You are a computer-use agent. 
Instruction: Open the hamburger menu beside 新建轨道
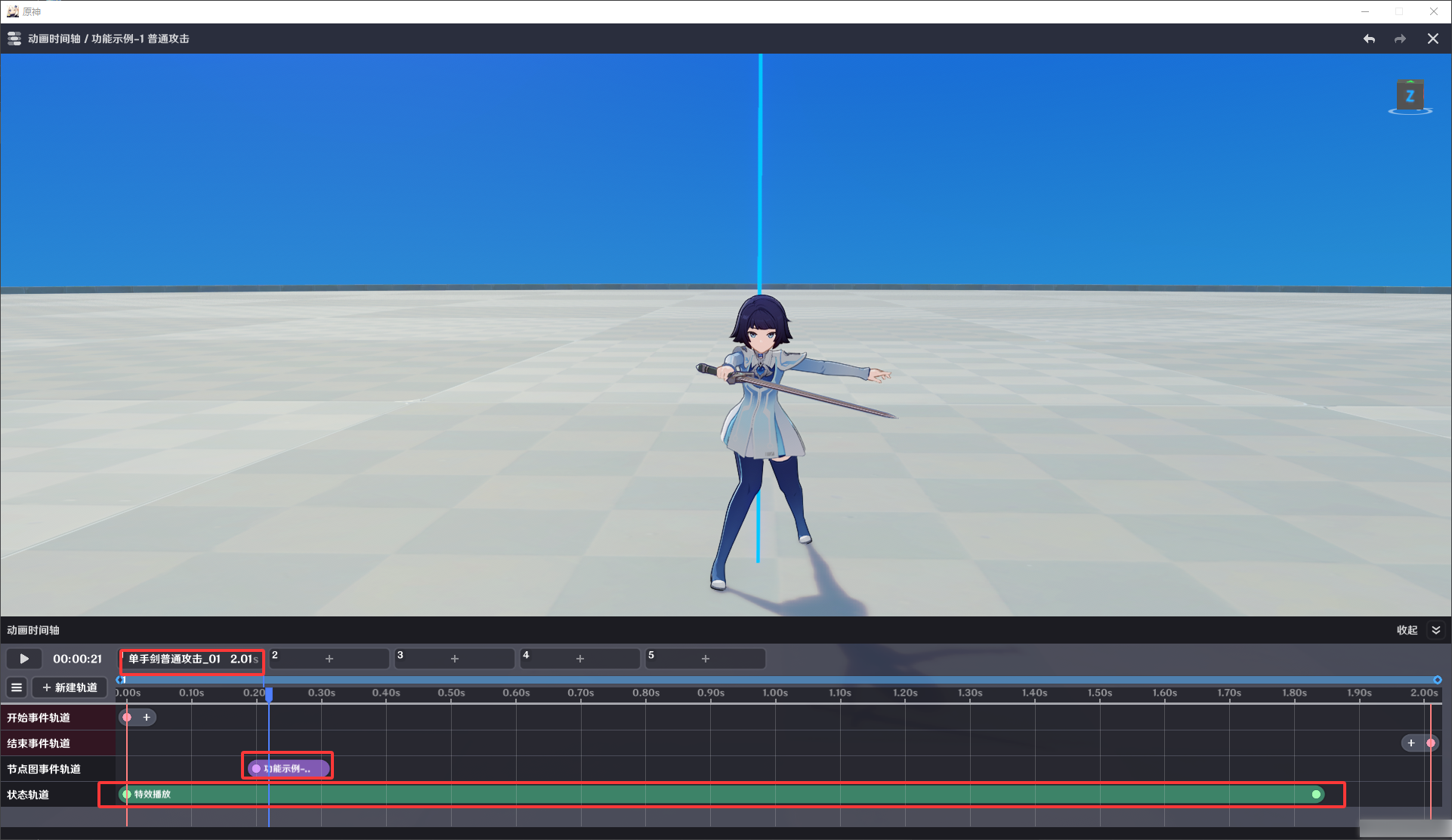[17, 687]
